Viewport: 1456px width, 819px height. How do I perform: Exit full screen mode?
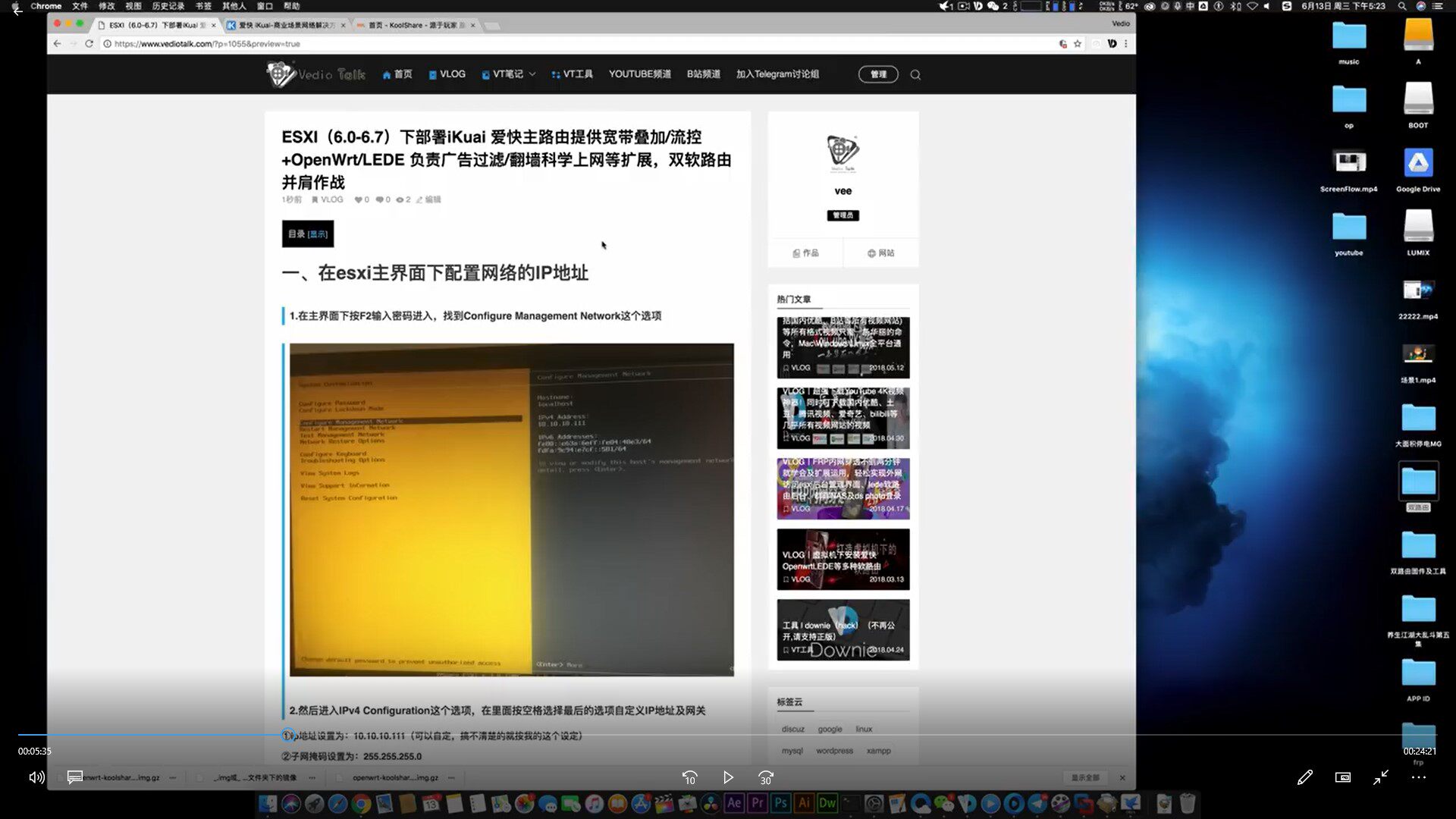point(1380,777)
